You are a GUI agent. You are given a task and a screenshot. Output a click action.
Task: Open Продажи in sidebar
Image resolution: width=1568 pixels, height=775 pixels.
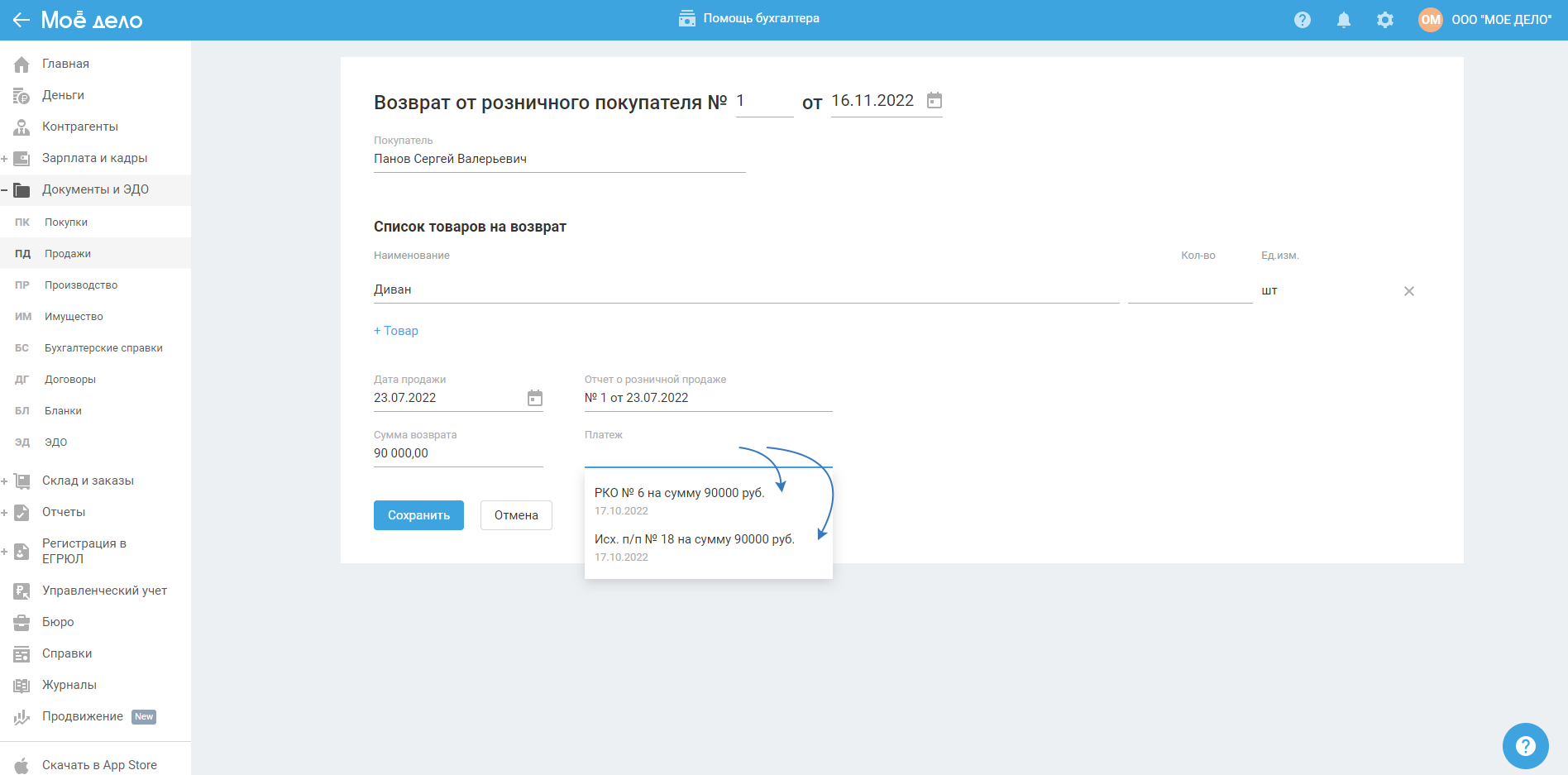(68, 254)
